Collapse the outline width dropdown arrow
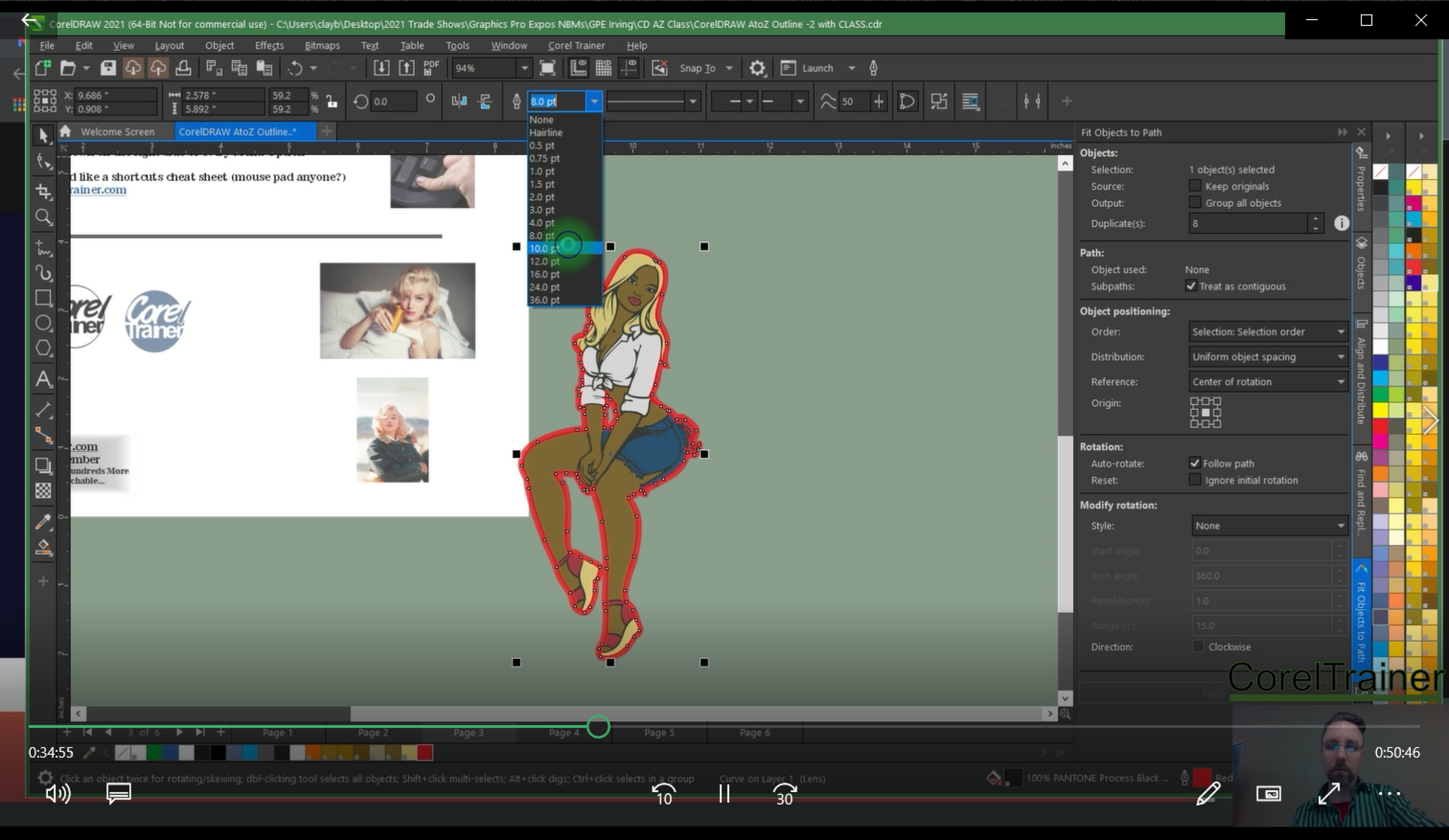The width and height of the screenshot is (1449, 840). point(594,101)
